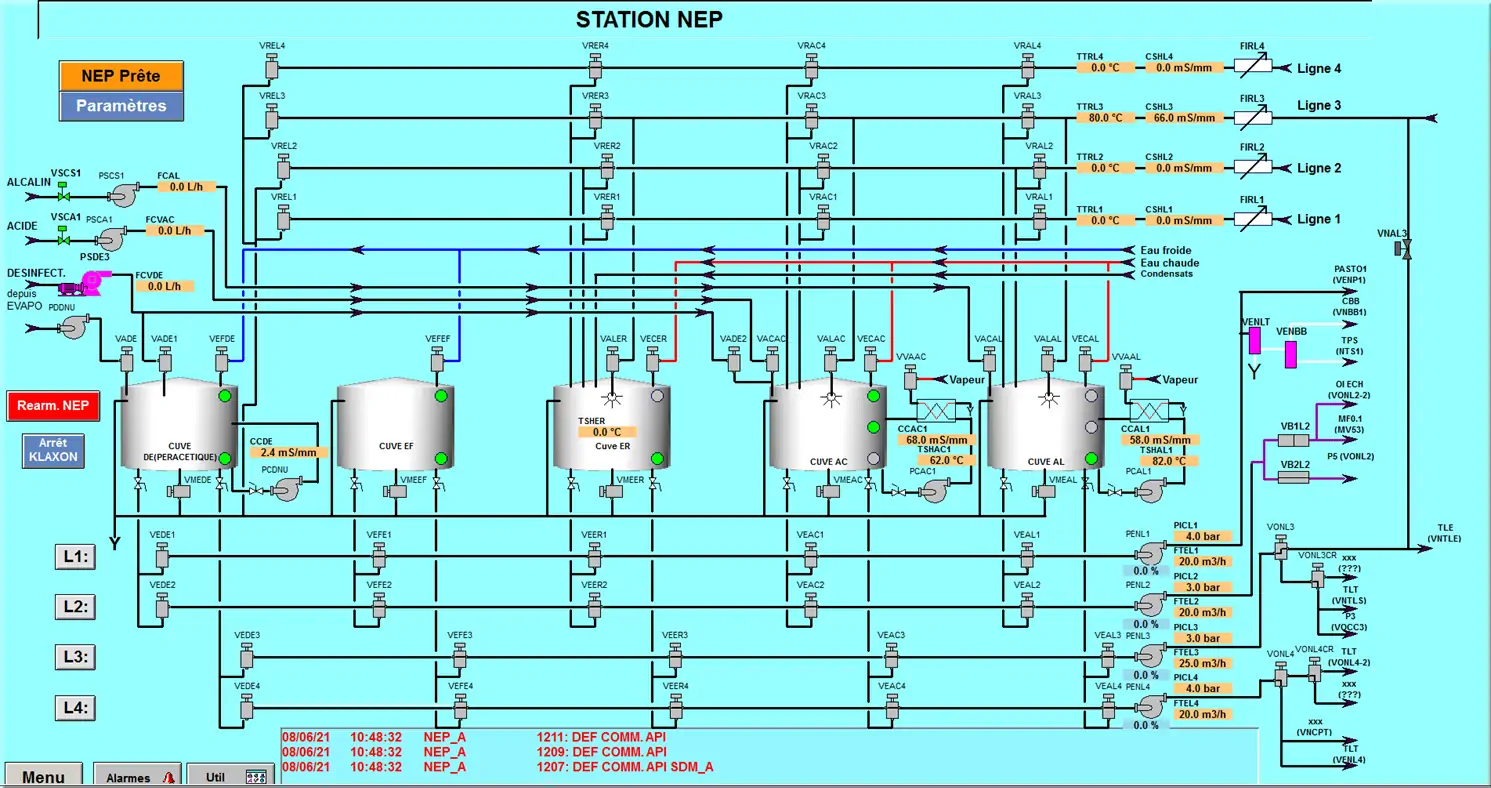Click the VECER hot water valve
1491x788 pixels.
pos(653,359)
